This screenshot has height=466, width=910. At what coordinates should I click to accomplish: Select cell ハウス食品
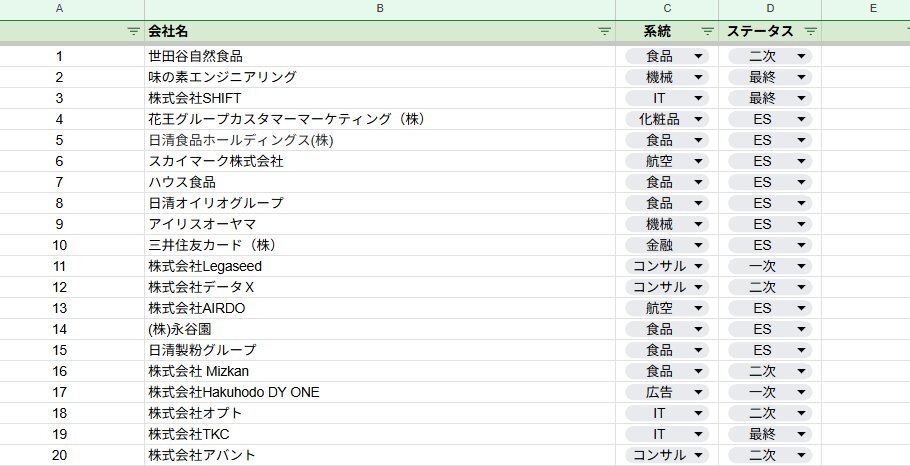[x=380, y=182]
